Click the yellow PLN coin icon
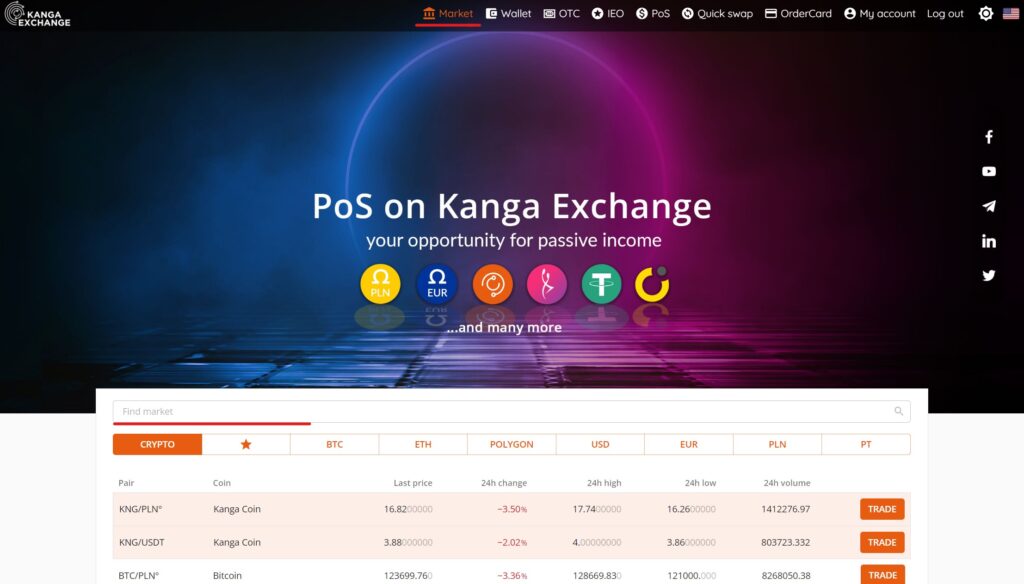Screen dimensions: 1024x584 [380, 284]
